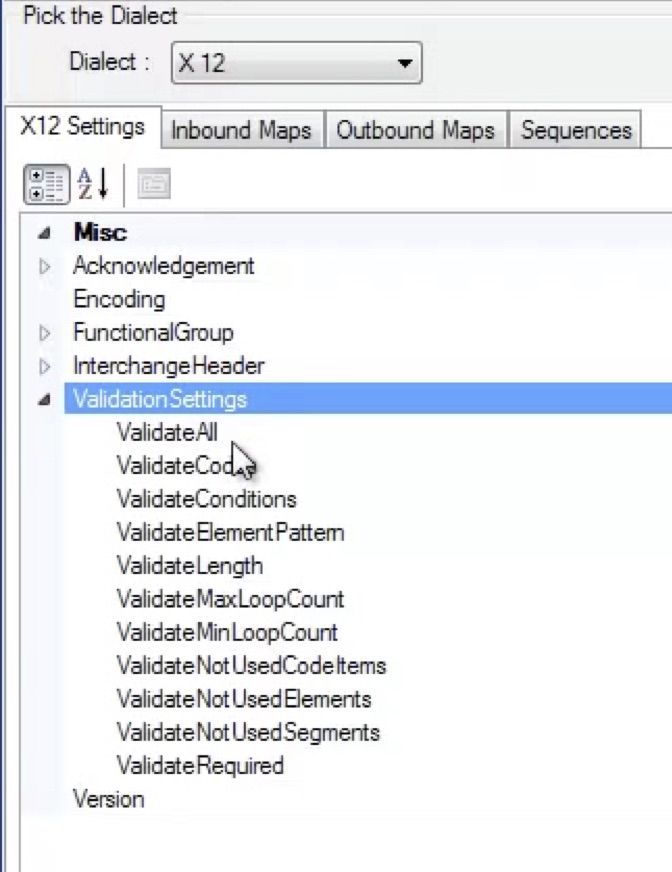This screenshot has height=872, width=672.
Task: Click the Alphabetical sort icon
Action: coord(93,184)
